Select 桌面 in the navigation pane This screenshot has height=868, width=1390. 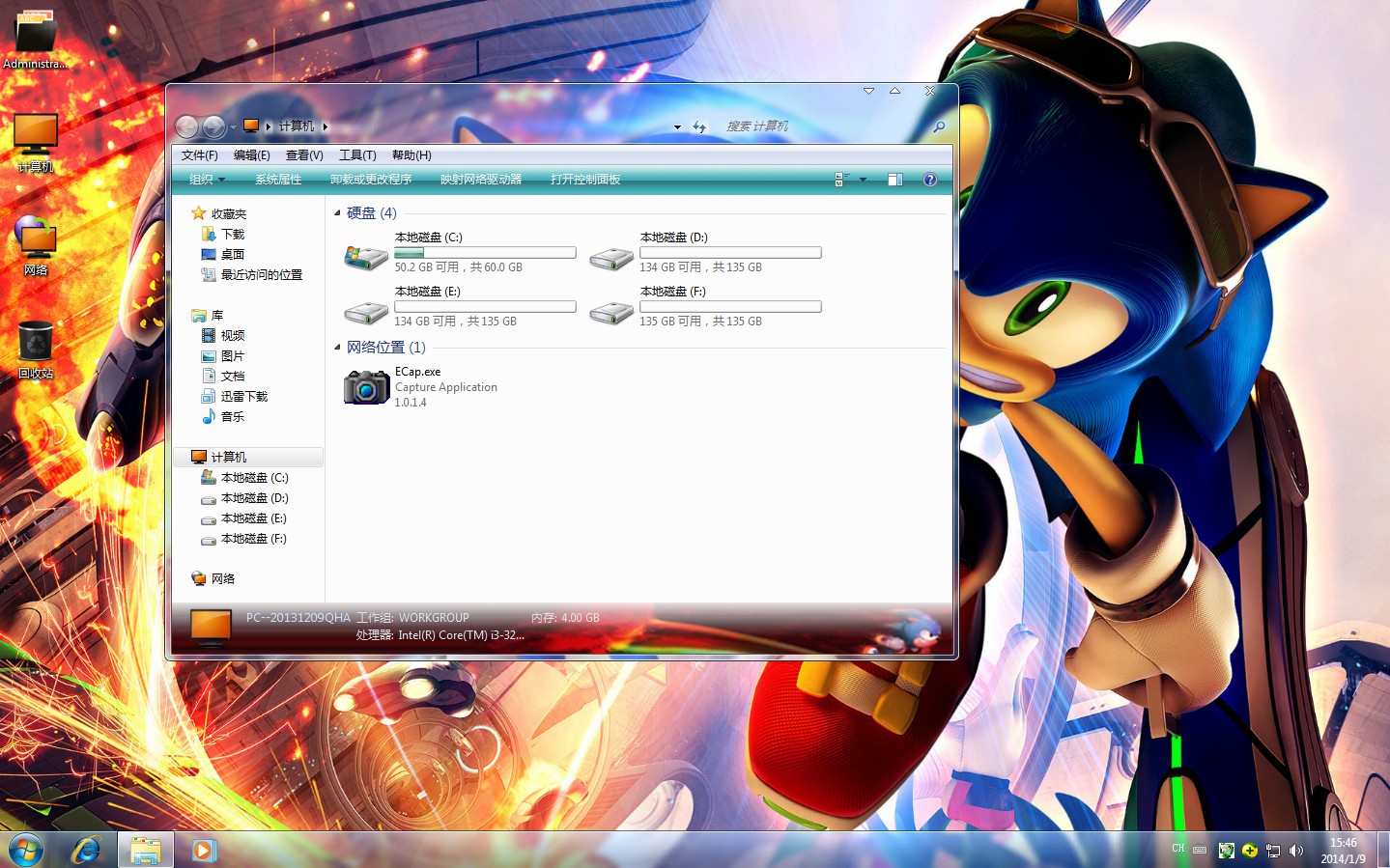[223, 254]
